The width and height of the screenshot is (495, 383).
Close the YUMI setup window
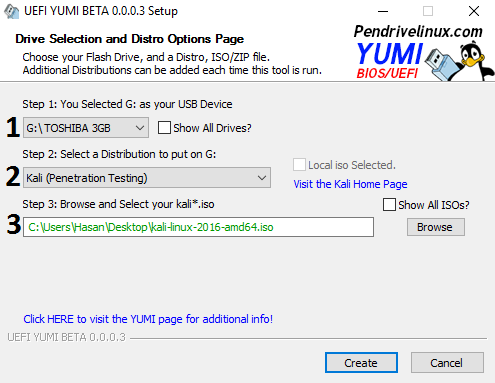(474, 11)
